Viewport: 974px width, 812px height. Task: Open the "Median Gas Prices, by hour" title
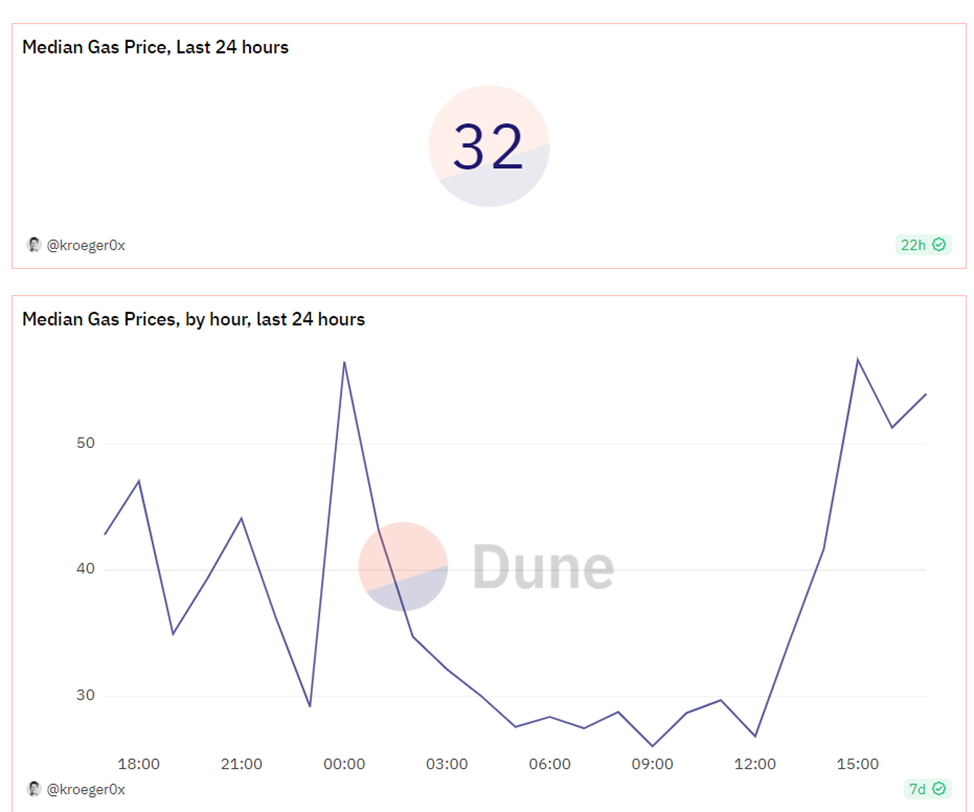tap(193, 320)
